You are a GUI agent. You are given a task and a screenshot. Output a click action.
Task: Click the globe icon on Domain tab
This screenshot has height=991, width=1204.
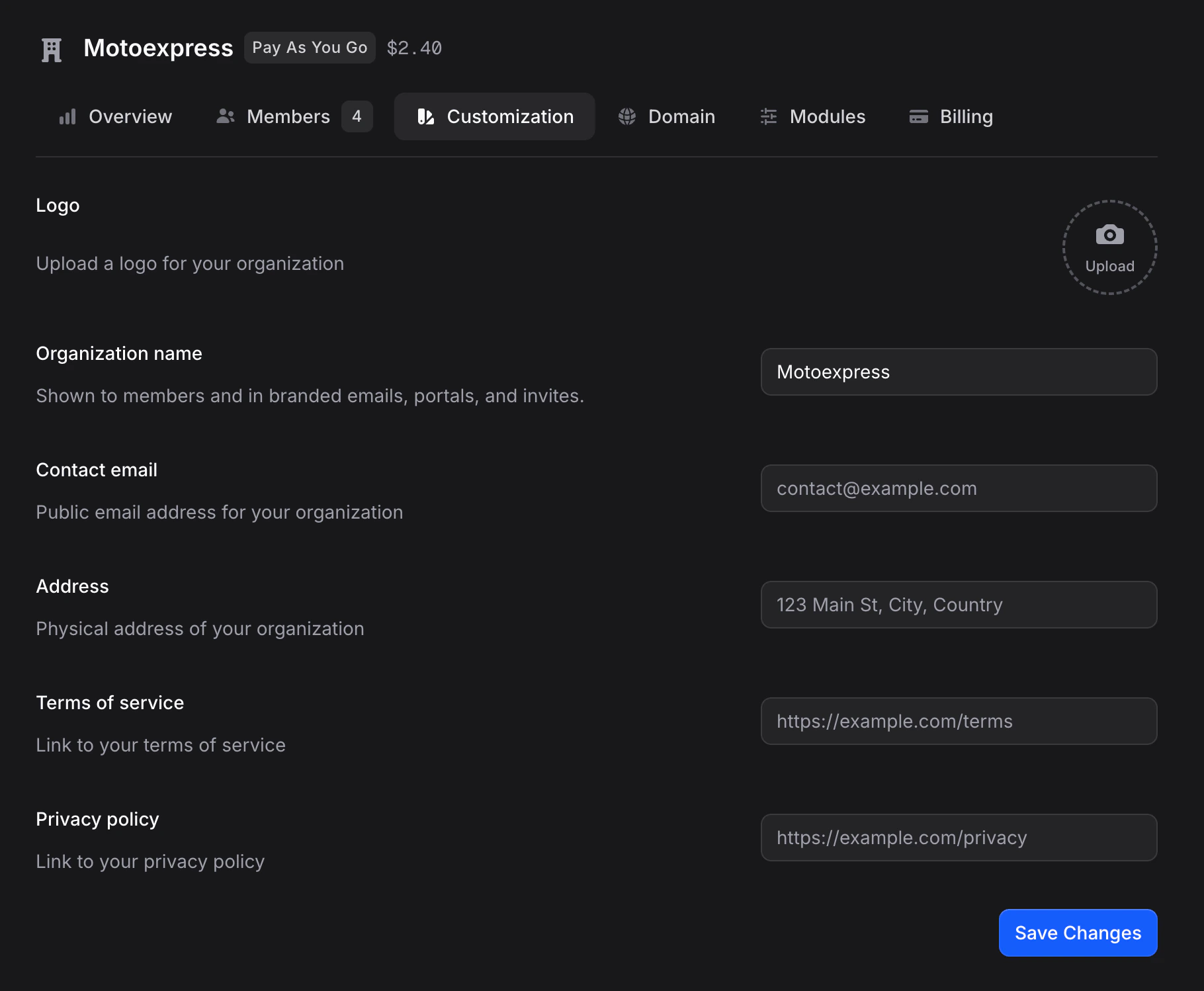tap(626, 116)
